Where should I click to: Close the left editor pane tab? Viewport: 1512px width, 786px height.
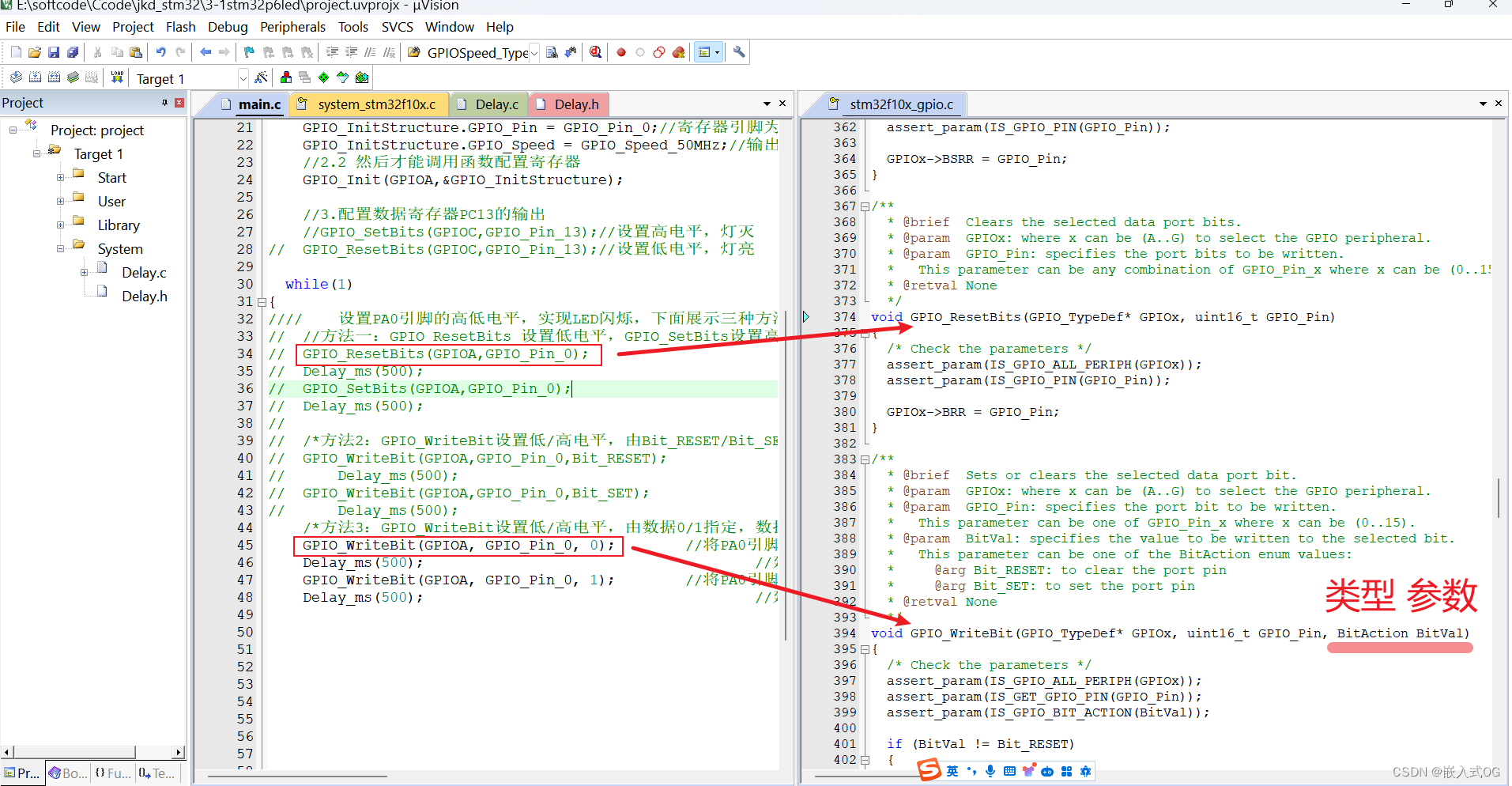(x=782, y=104)
